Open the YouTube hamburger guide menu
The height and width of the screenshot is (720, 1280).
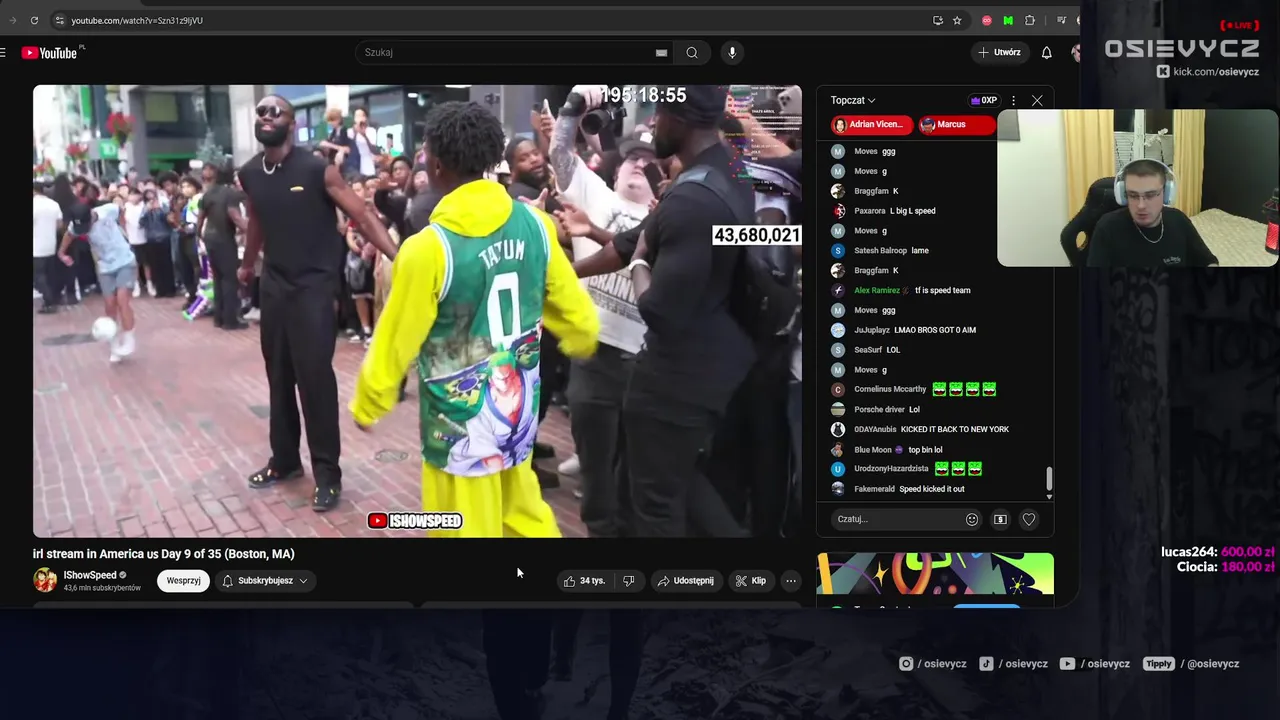(3, 53)
